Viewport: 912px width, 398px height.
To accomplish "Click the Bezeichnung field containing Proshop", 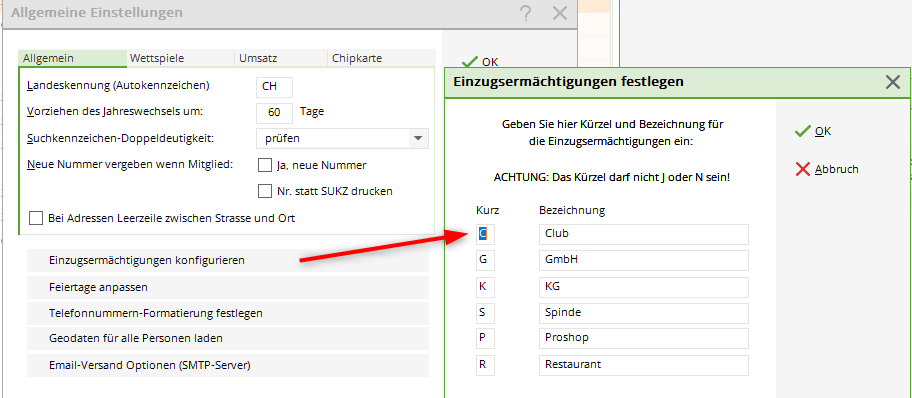I will pos(644,338).
